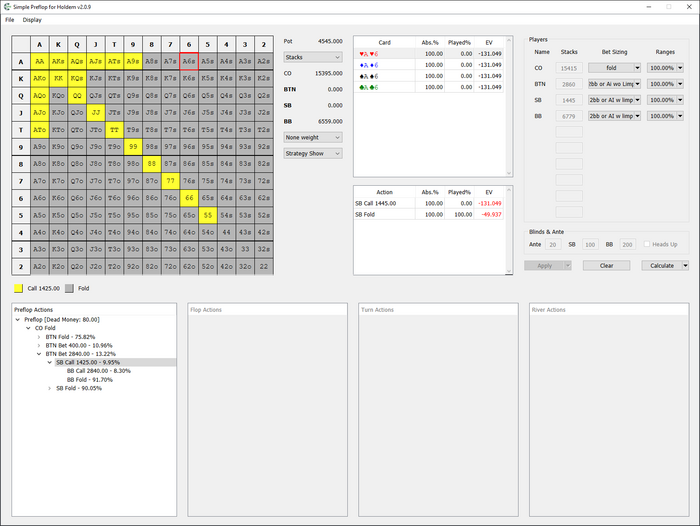Open CO bet sizing dropdown showing fold
700x526 pixels.
tap(614, 68)
